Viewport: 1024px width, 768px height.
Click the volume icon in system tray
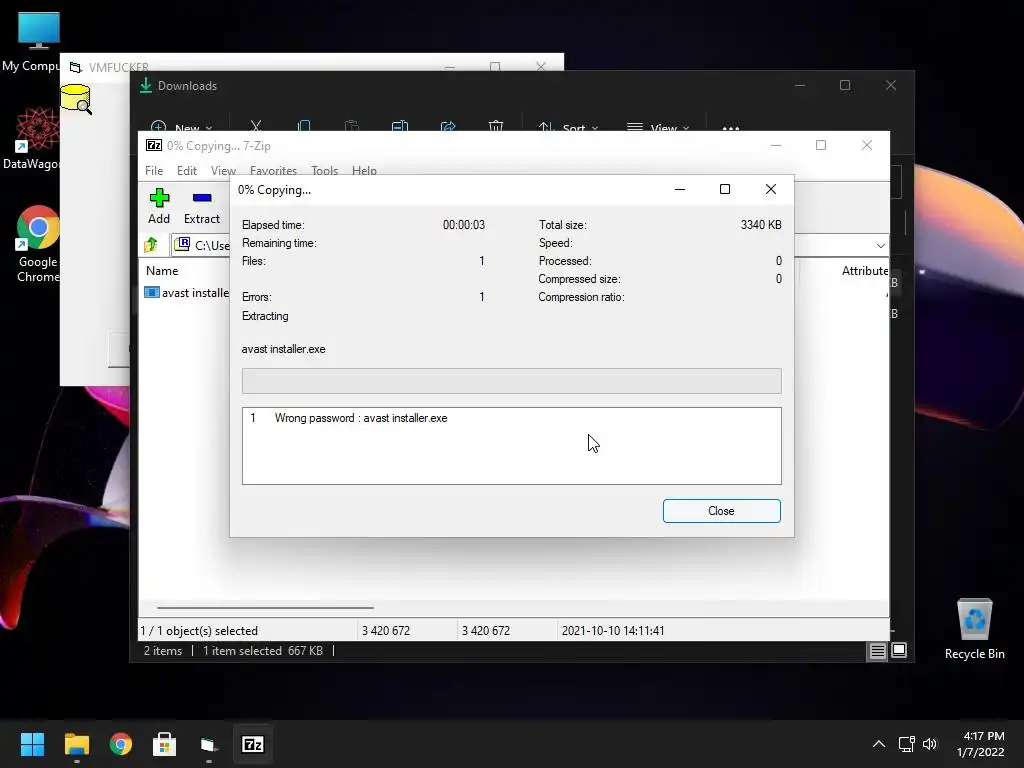coord(930,744)
